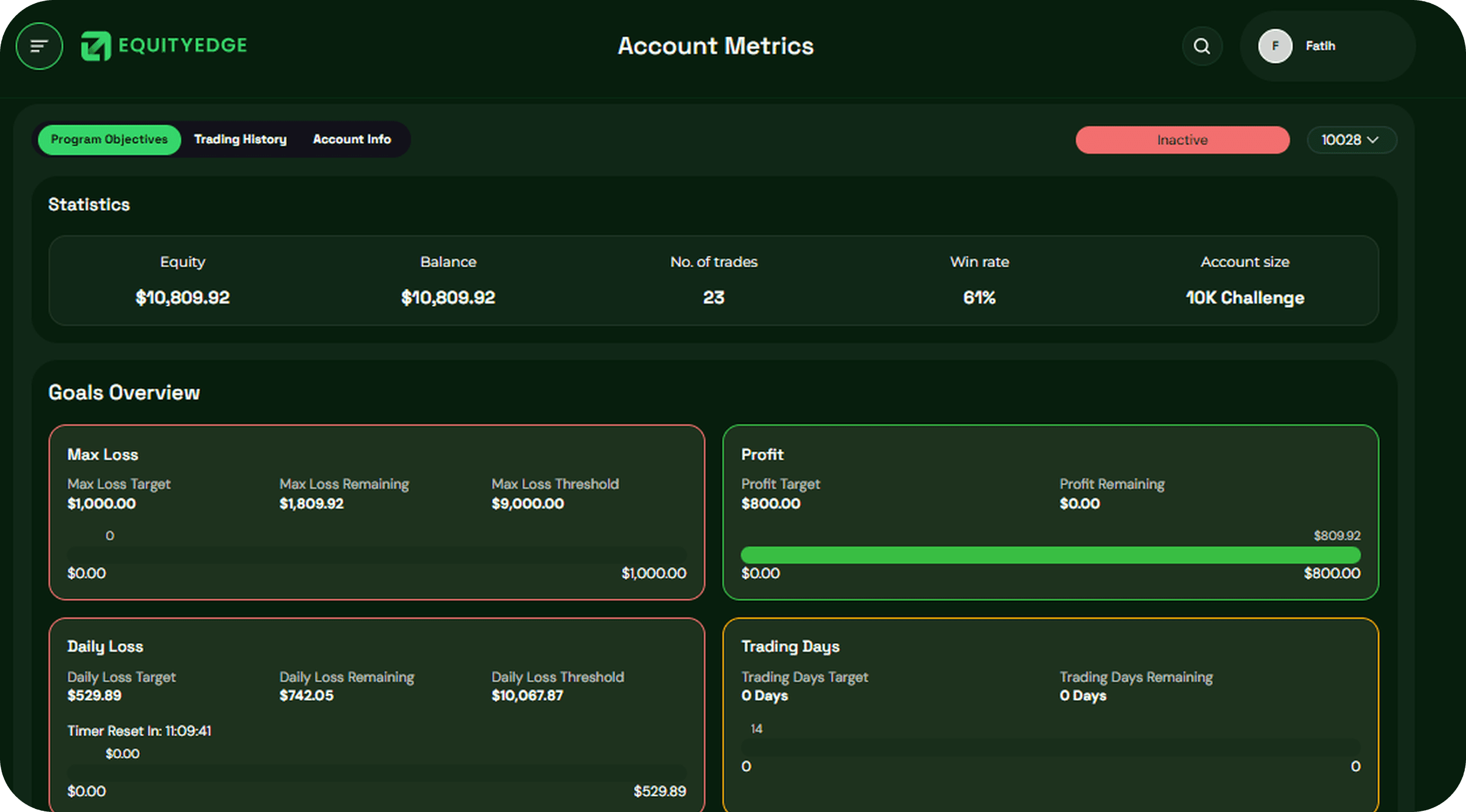Viewport: 1466px width, 812px height.
Task: Switch to the Trading History tab
Action: click(240, 140)
